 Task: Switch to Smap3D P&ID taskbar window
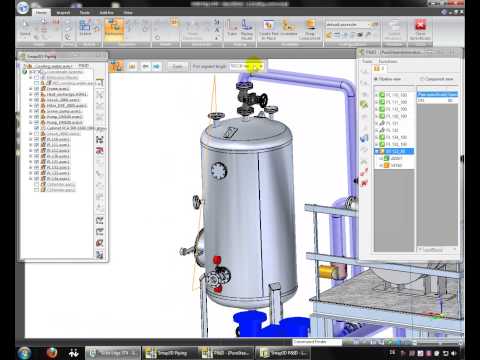(x=283, y=353)
